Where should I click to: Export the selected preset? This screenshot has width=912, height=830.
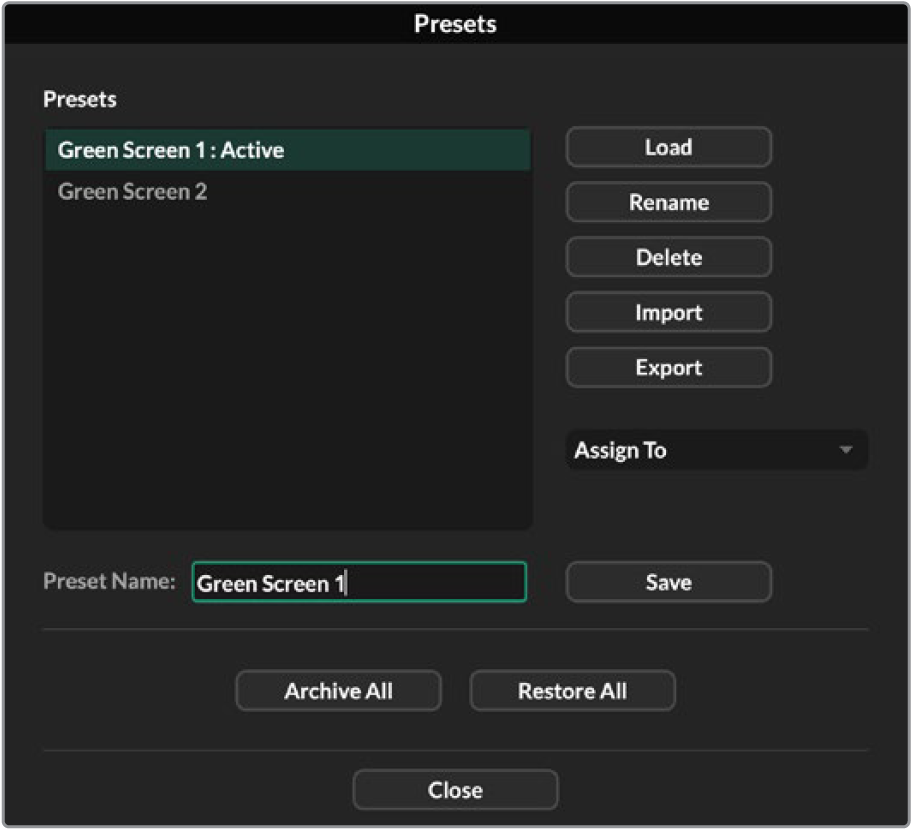[x=668, y=368]
